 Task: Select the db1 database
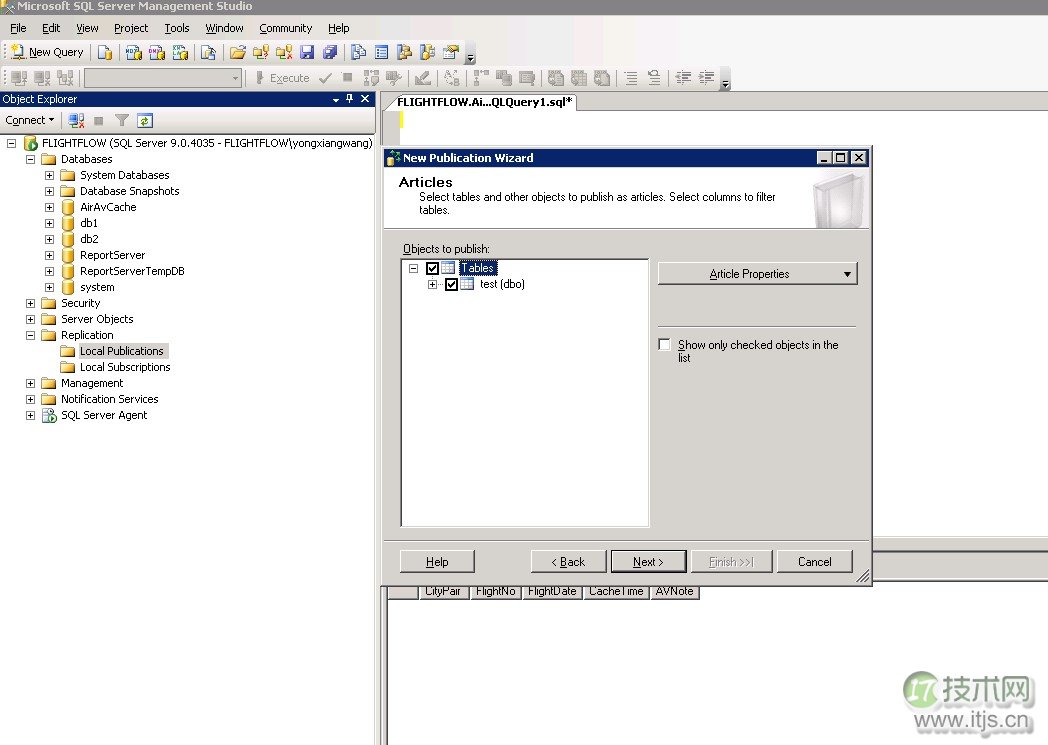coord(89,223)
